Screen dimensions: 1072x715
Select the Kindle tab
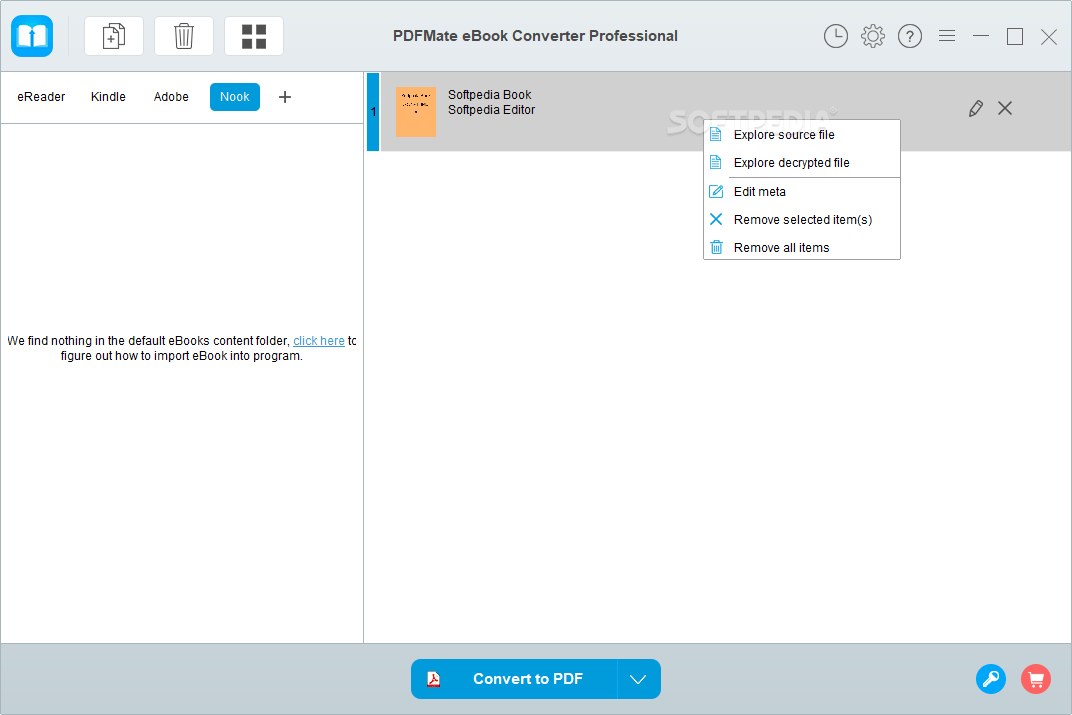coord(108,97)
